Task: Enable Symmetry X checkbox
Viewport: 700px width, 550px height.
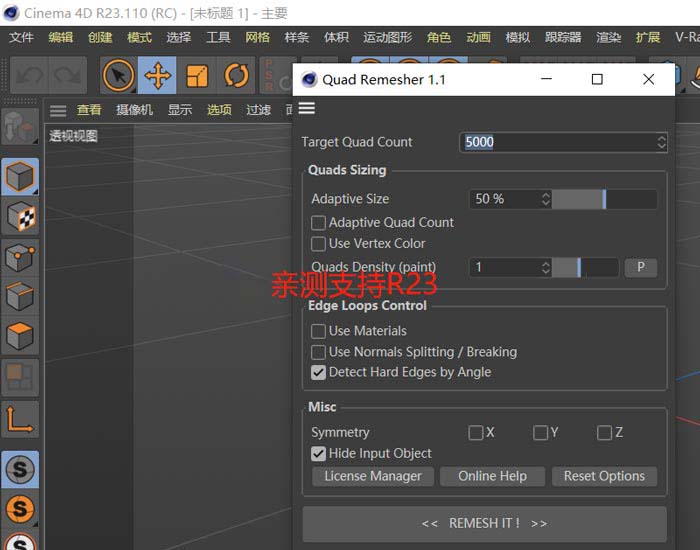Action: coord(476,433)
